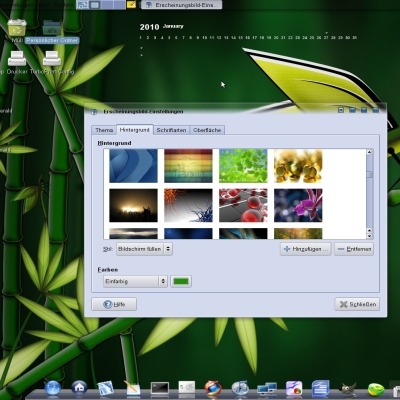Click the wallpaper list scrollbar bottom down arrow
The width and height of the screenshot is (400, 400).
point(369,236)
